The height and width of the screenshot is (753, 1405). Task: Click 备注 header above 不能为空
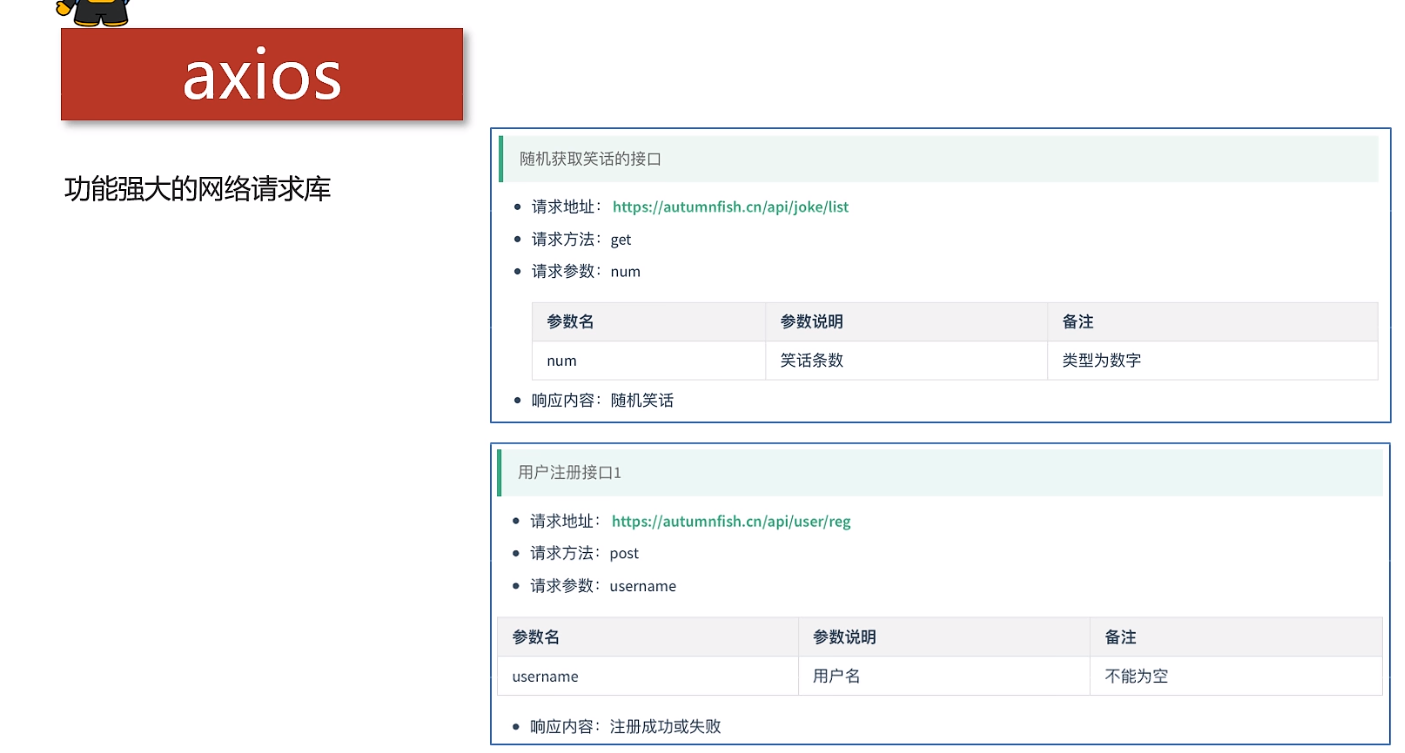point(1236,637)
